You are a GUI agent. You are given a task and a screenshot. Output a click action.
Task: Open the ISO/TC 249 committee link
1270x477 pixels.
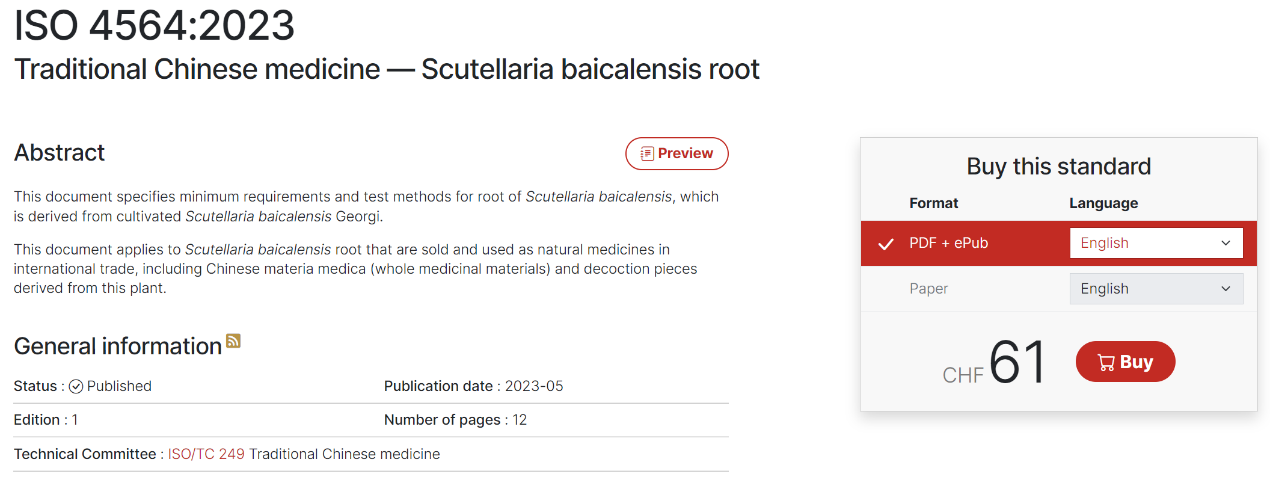[x=206, y=454]
